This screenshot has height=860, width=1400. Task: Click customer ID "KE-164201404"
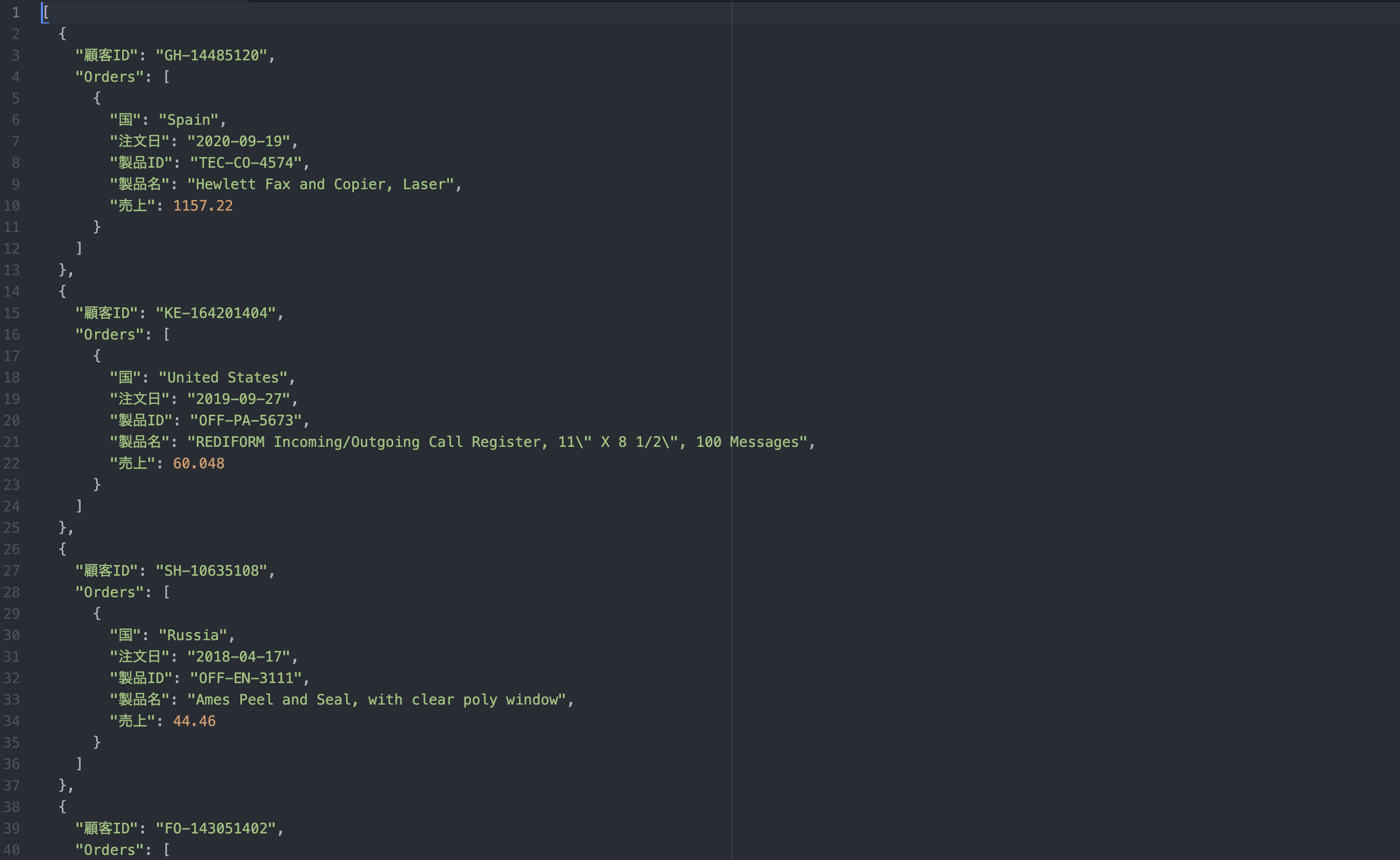(215, 313)
